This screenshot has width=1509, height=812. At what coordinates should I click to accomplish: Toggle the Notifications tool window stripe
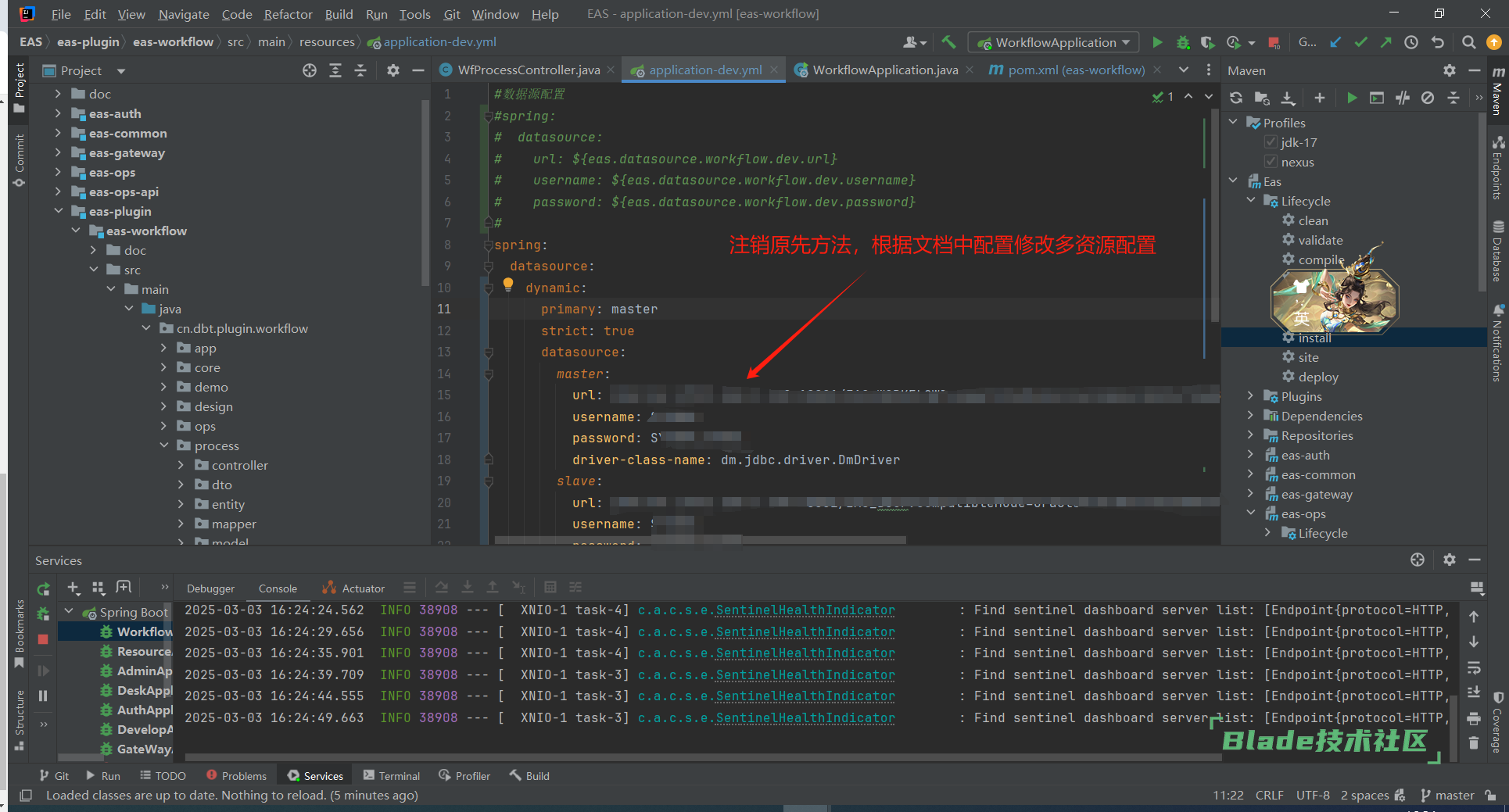click(1497, 342)
